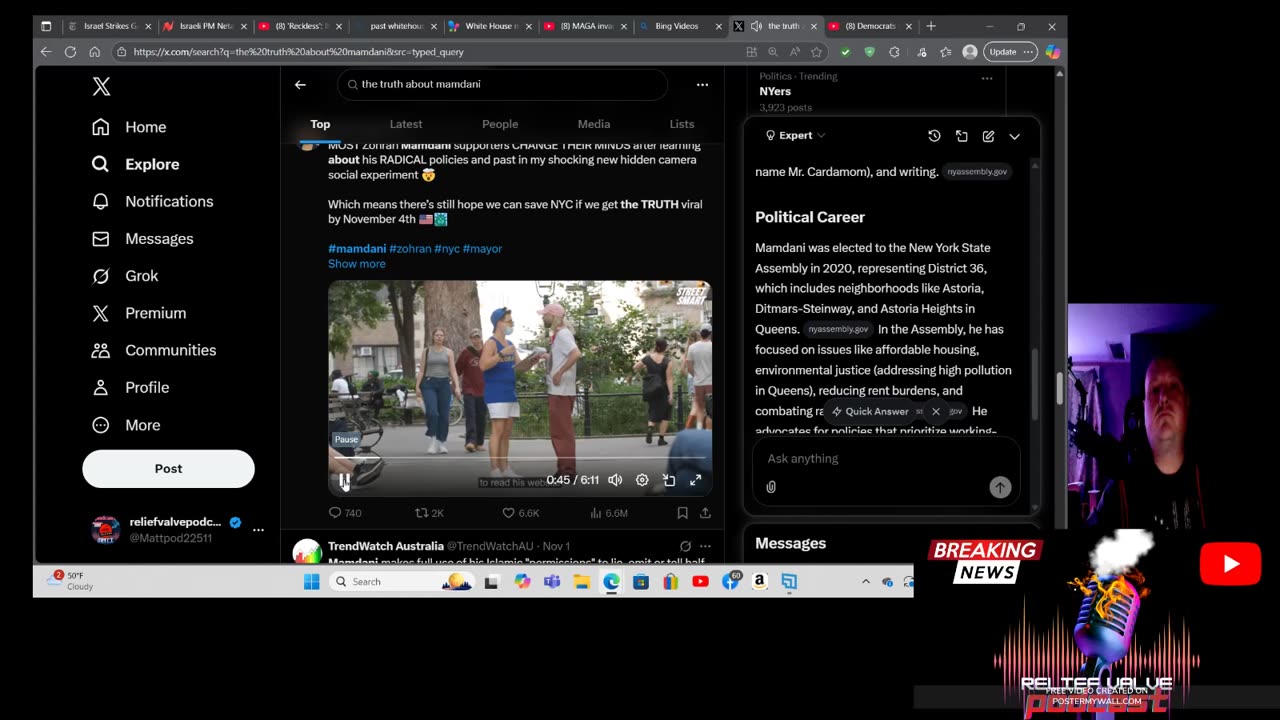The image size is (1280, 720).
Task: Expand post text with Show more
Action: (356, 264)
